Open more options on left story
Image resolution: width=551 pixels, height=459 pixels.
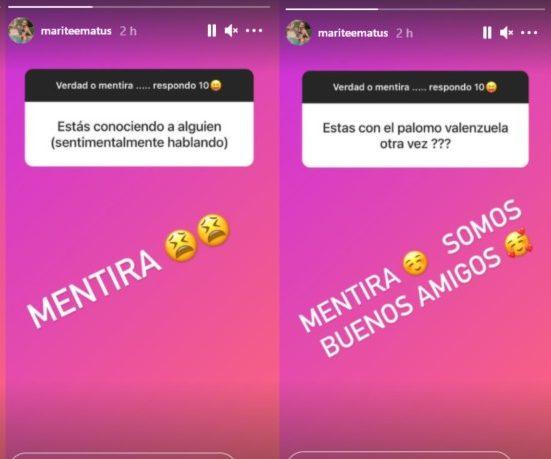tap(254, 31)
